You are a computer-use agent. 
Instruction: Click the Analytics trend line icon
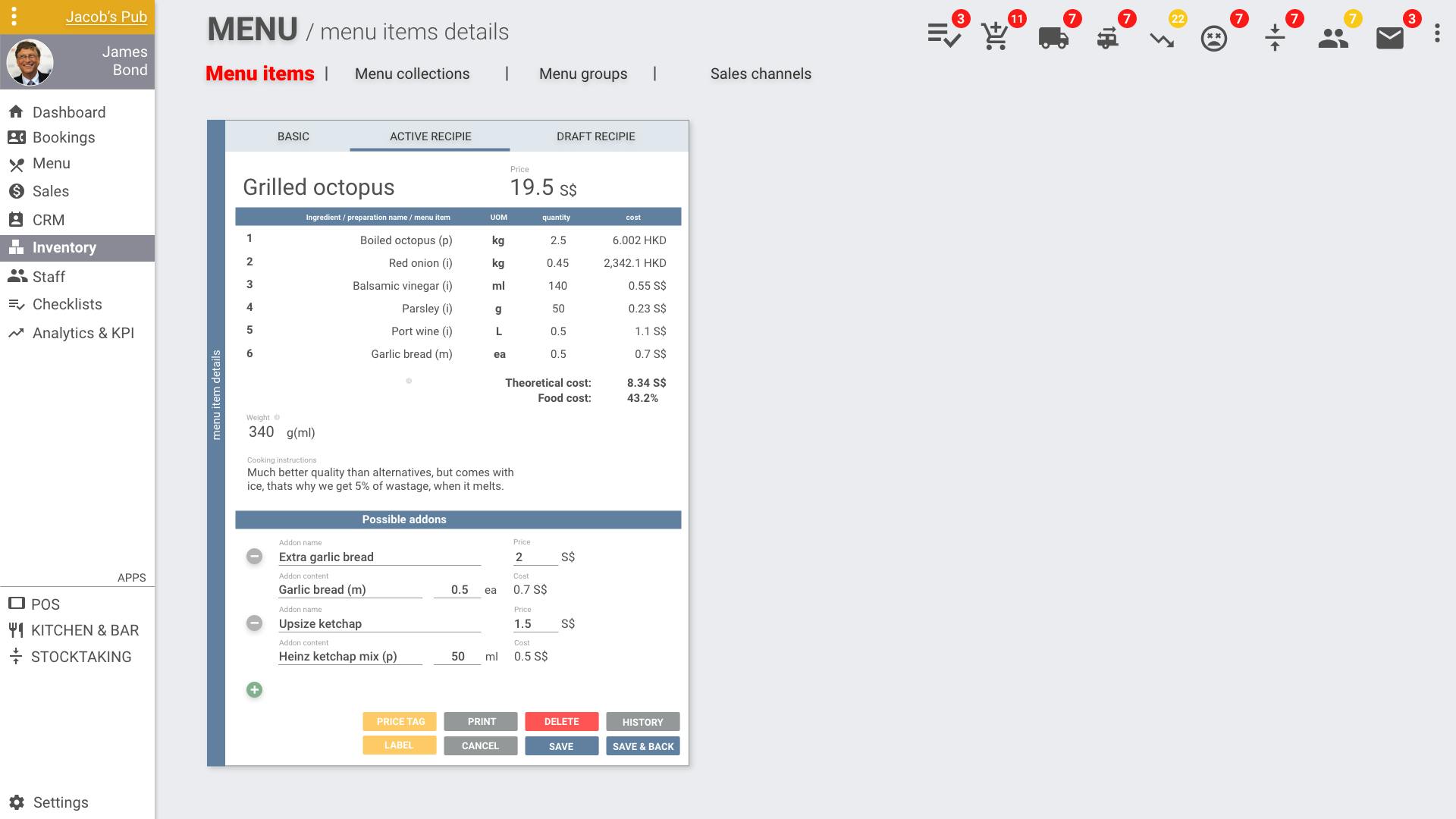click(16, 333)
